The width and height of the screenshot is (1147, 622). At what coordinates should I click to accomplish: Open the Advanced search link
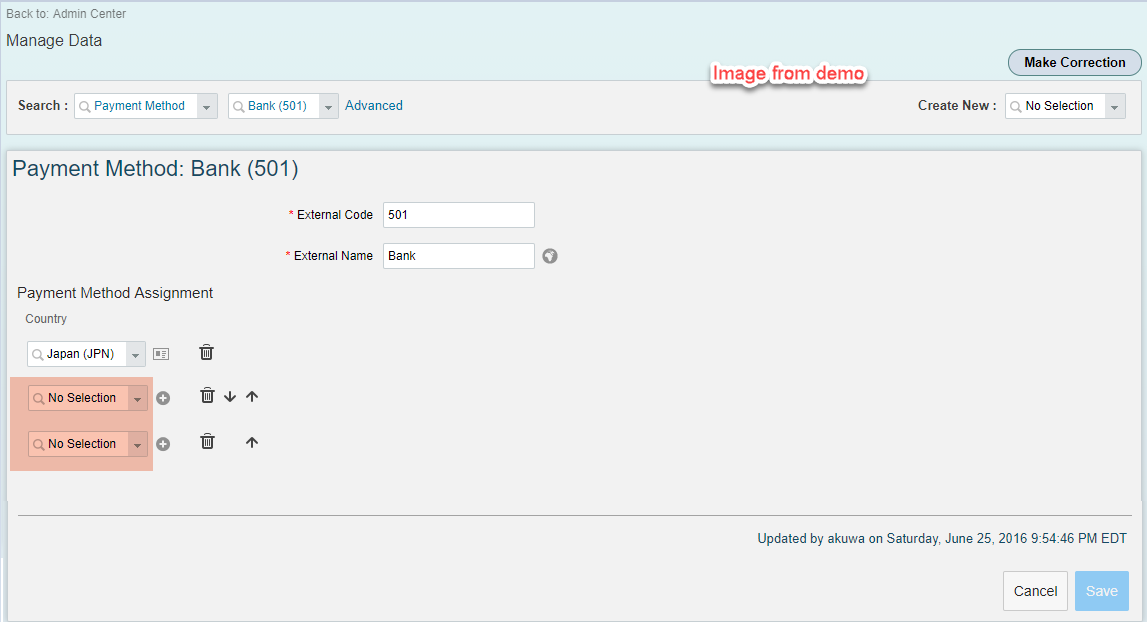[374, 105]
